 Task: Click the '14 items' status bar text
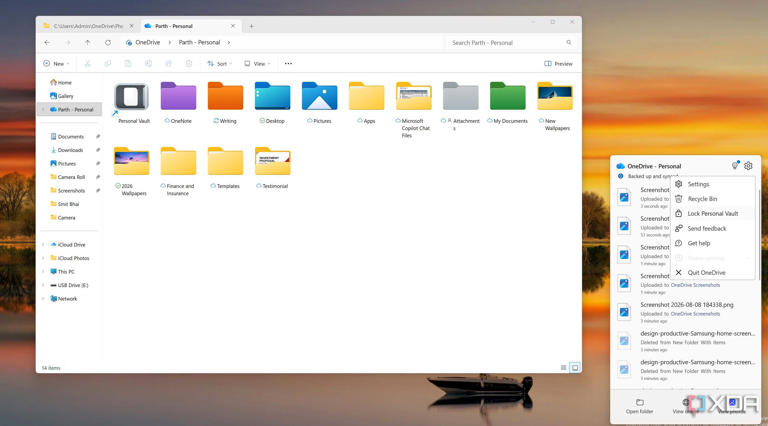[x=51, y=368]
